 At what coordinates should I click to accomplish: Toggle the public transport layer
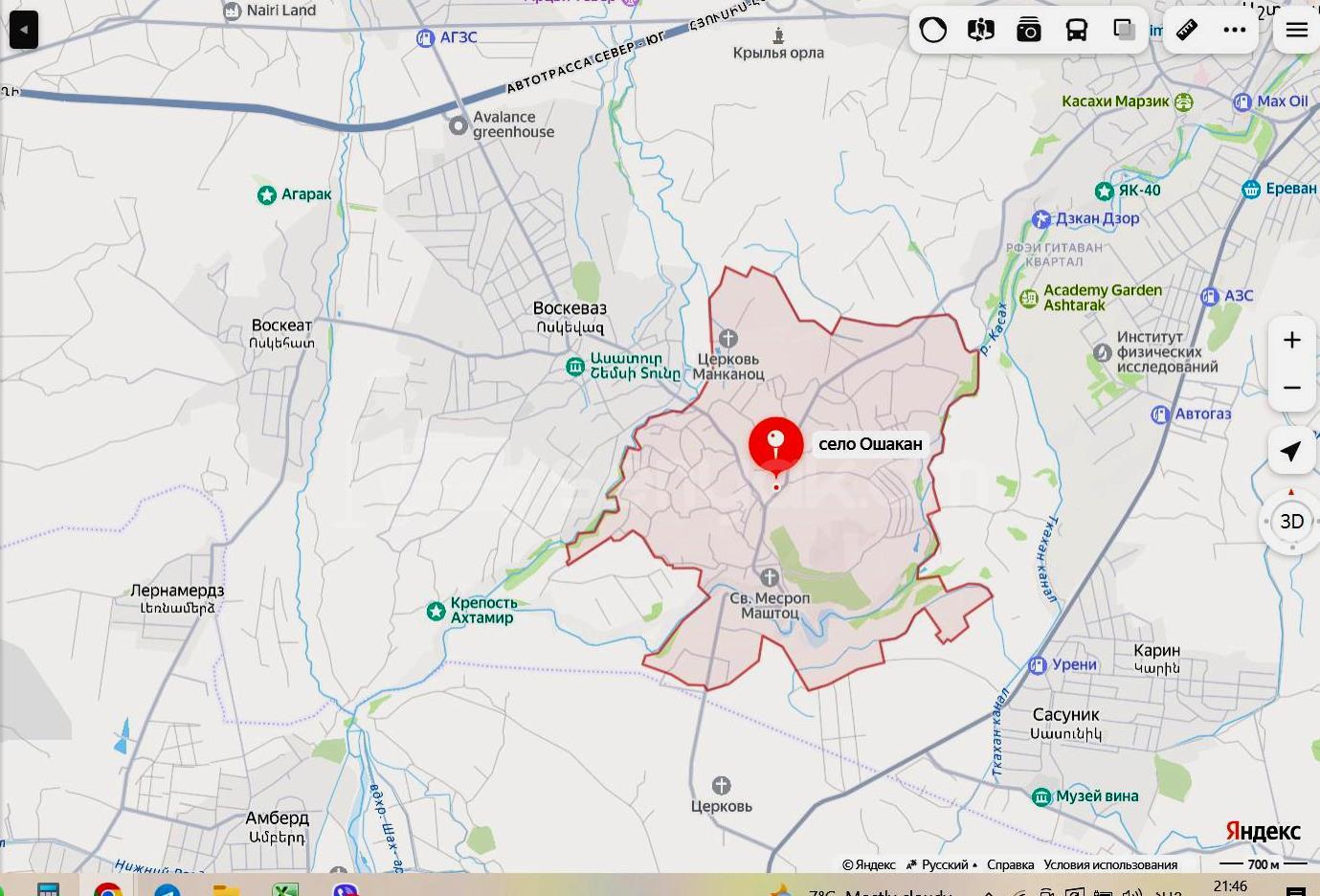(x=1076, y=30)
